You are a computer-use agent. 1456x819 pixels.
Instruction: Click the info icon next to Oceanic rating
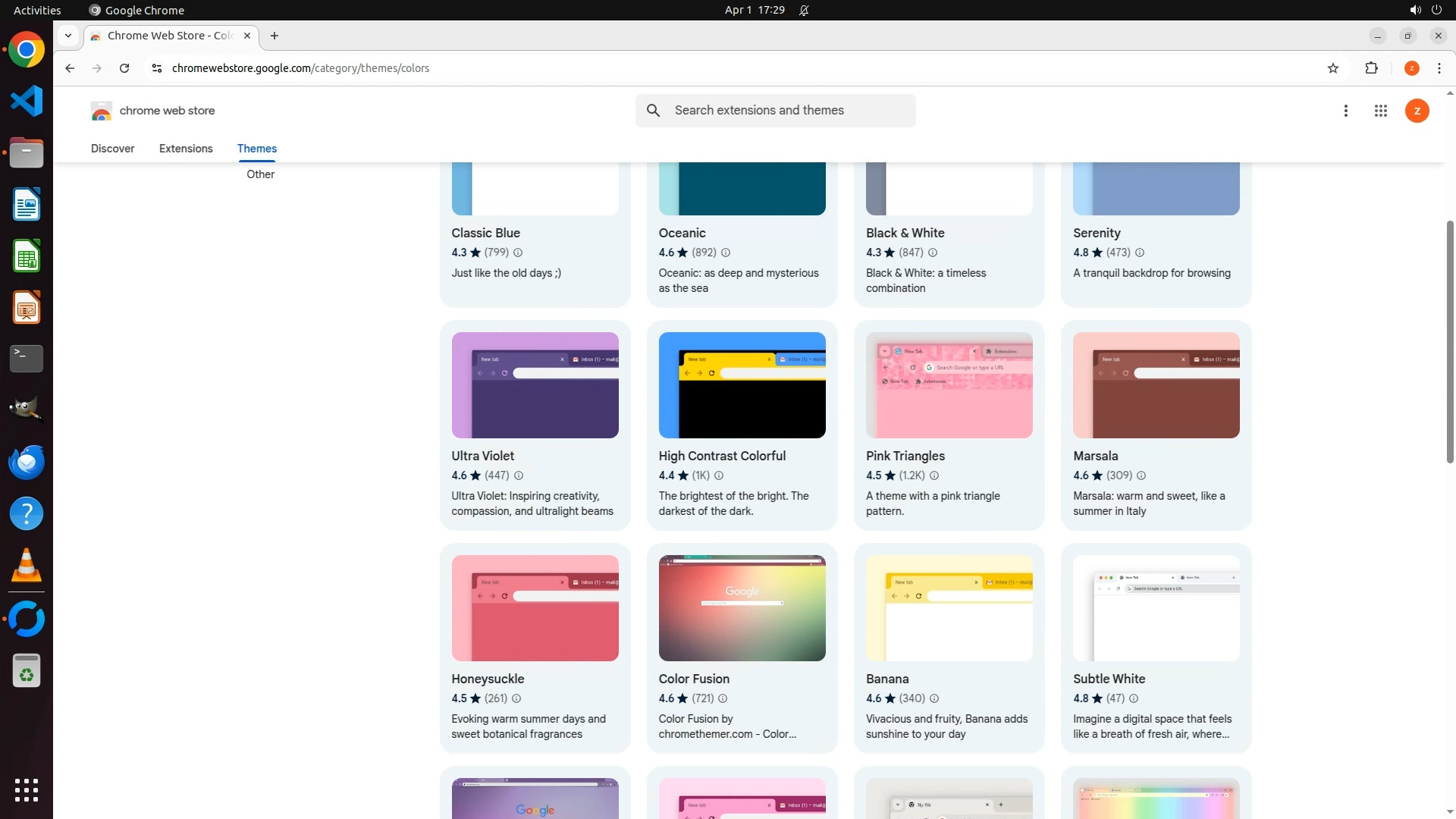[x=725, y=253]
